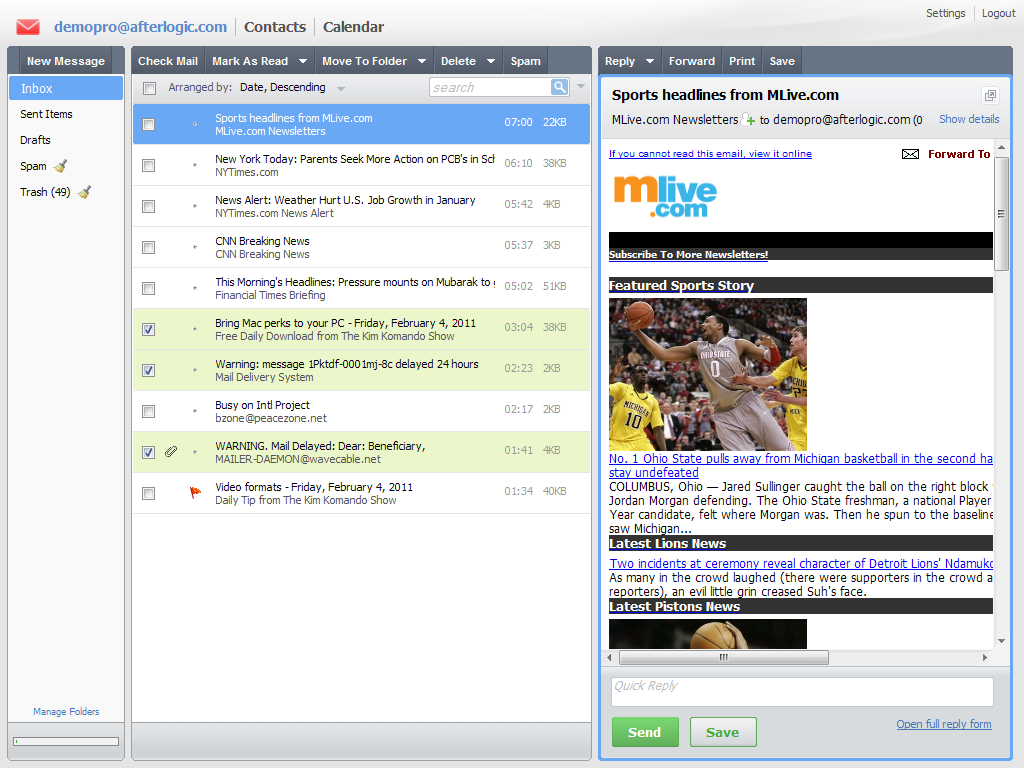Click the red flag on Video formats email

tap(195, 492)
